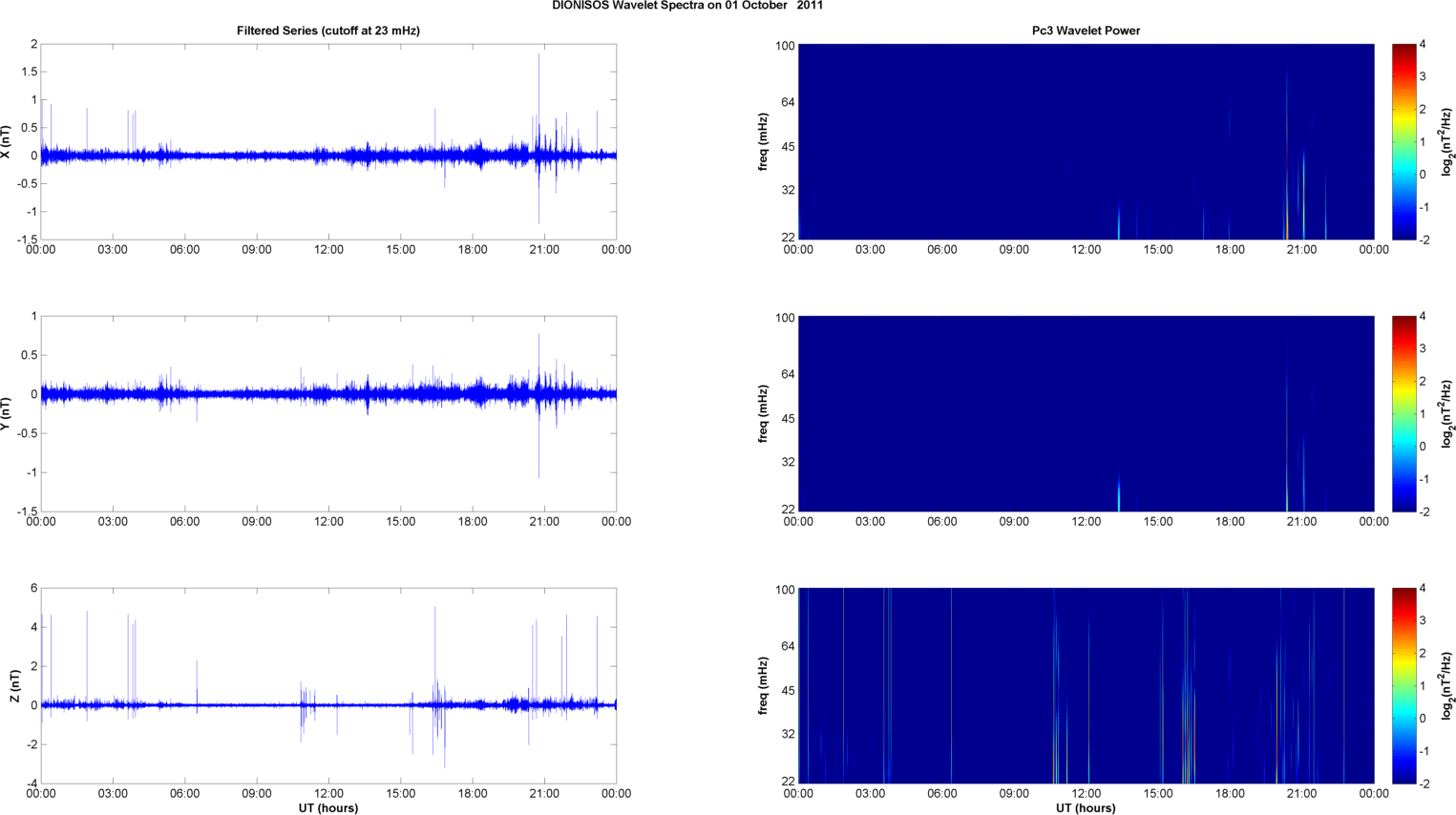
Task: Click "UT (hours)" label below bottom spectrogram
Action: point(1086,807)
